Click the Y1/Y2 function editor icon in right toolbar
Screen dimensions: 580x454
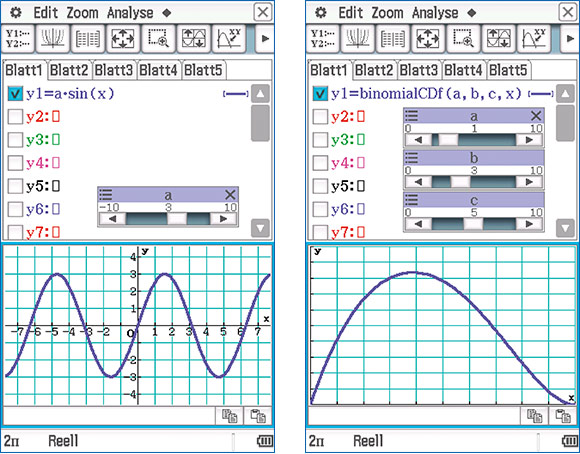tap(321, 38)
